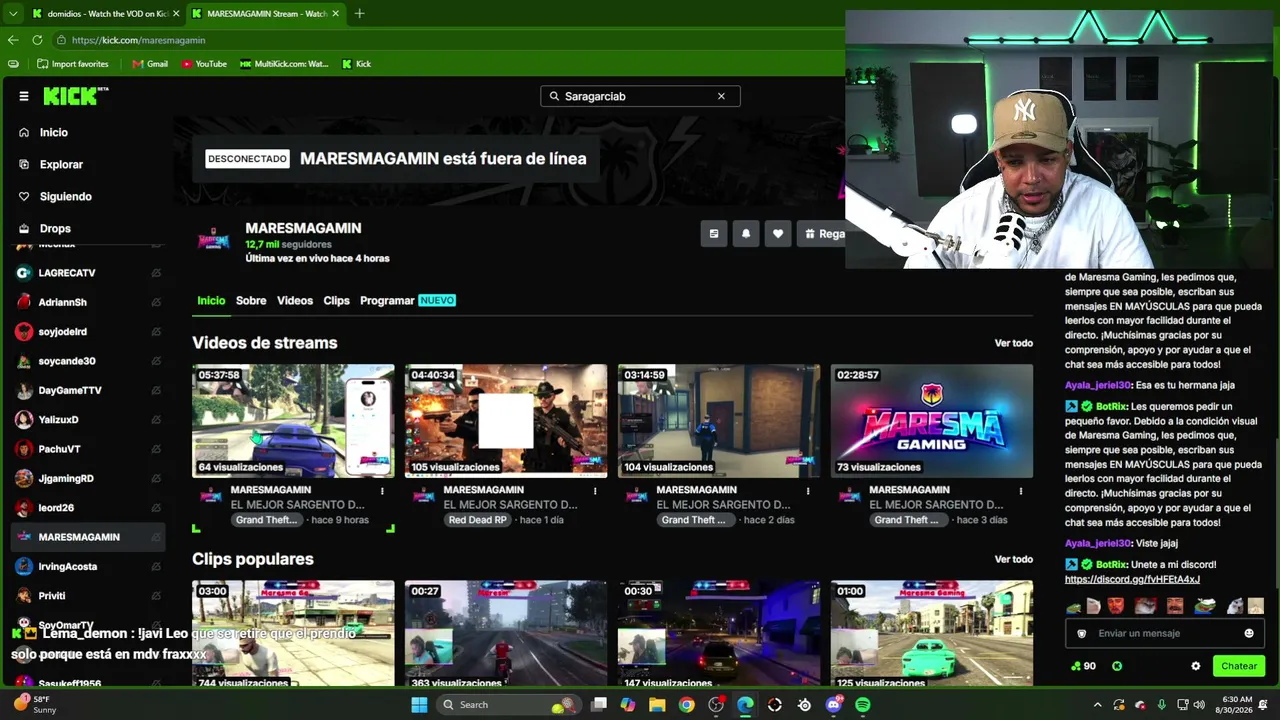Go back with the browser back arrow
This screenshot has height=720, width=1280.
click(x=13, y=40)
